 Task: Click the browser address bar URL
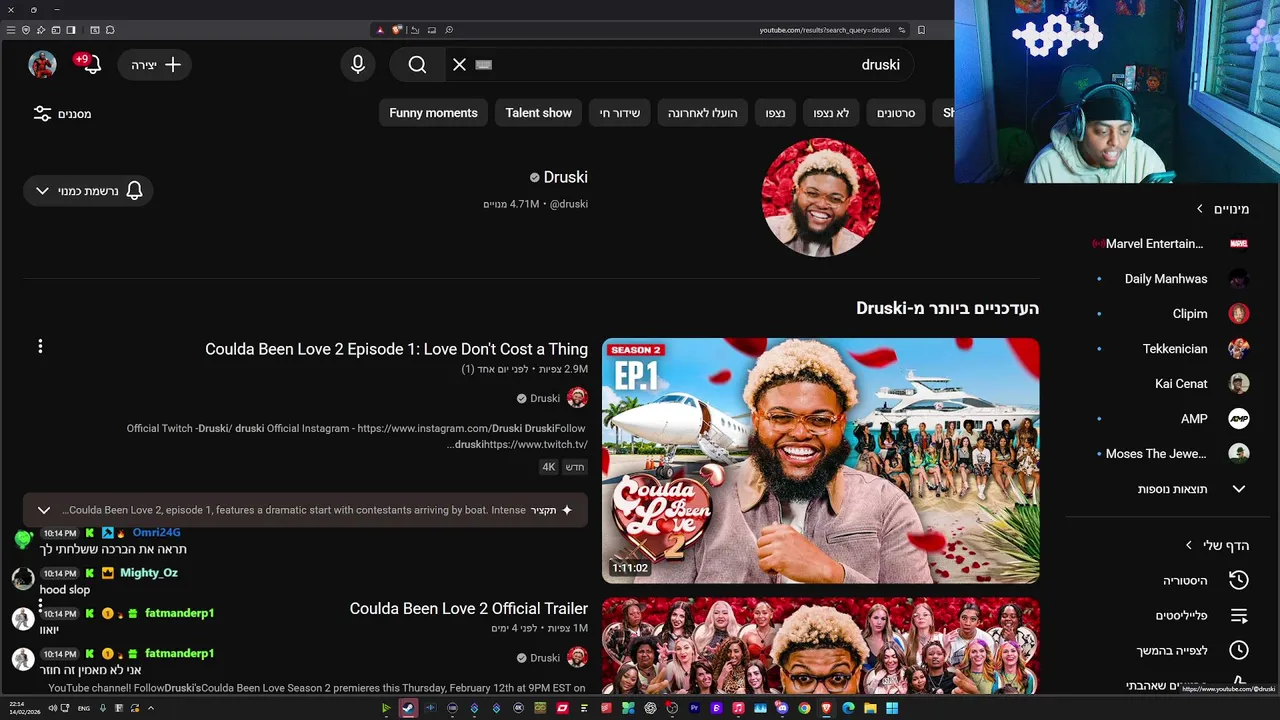[824, 30]
